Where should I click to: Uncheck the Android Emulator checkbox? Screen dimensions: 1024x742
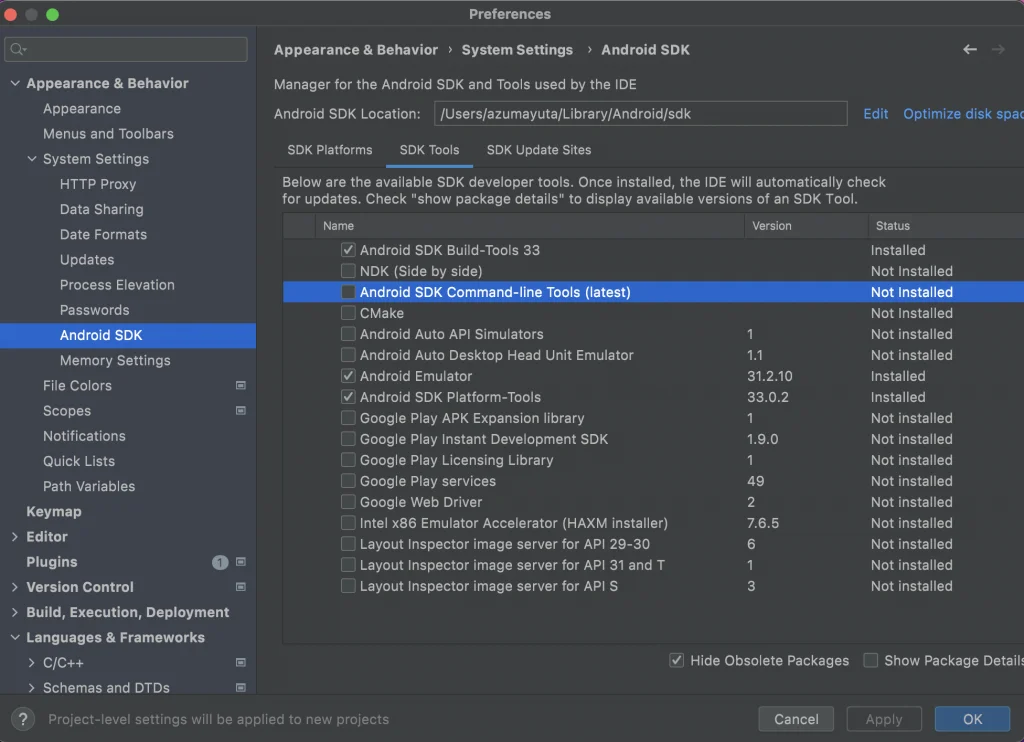(x=348, y=376)
